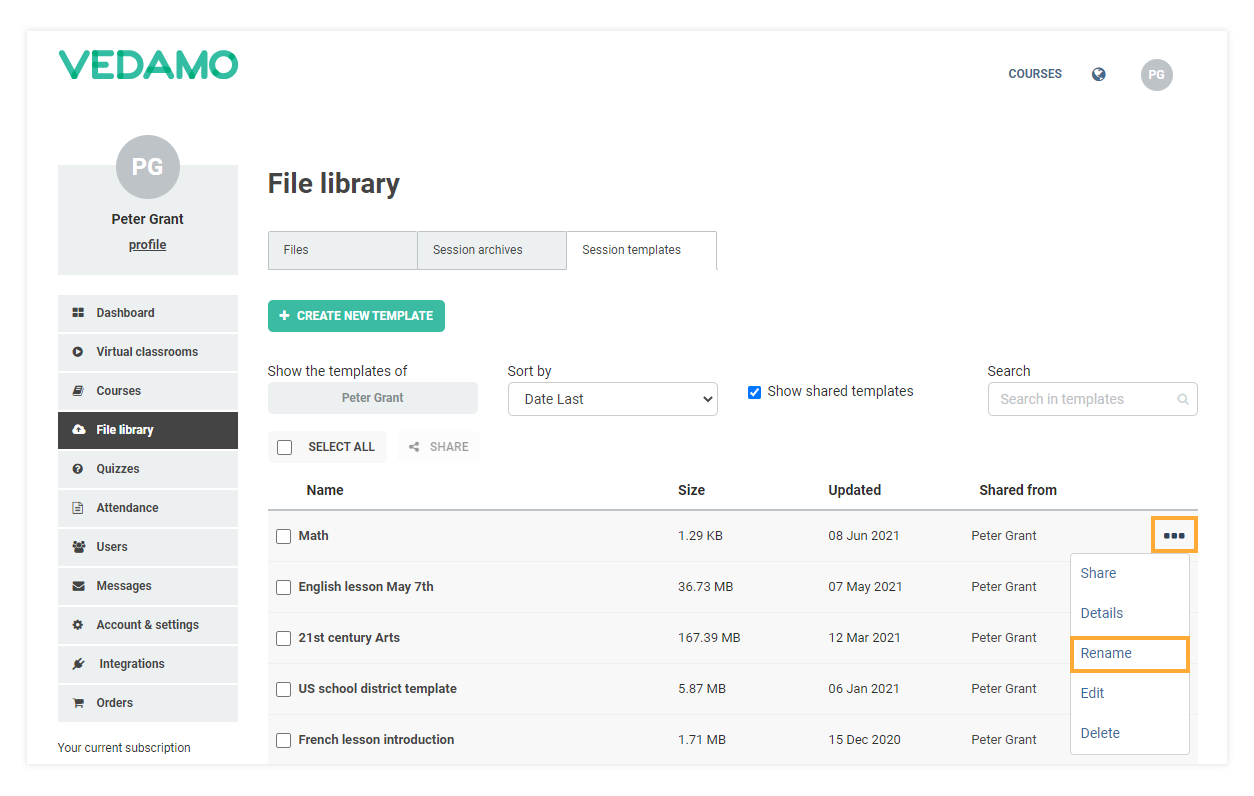
Task: Click the Users group icon
Action: tap(79, 547)
